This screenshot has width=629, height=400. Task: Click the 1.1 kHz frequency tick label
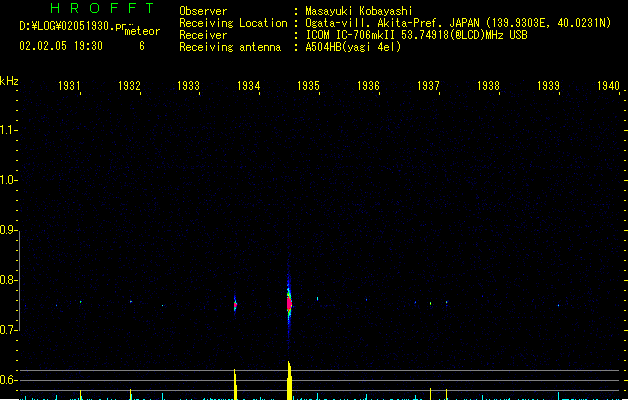(x=7, y=130)
